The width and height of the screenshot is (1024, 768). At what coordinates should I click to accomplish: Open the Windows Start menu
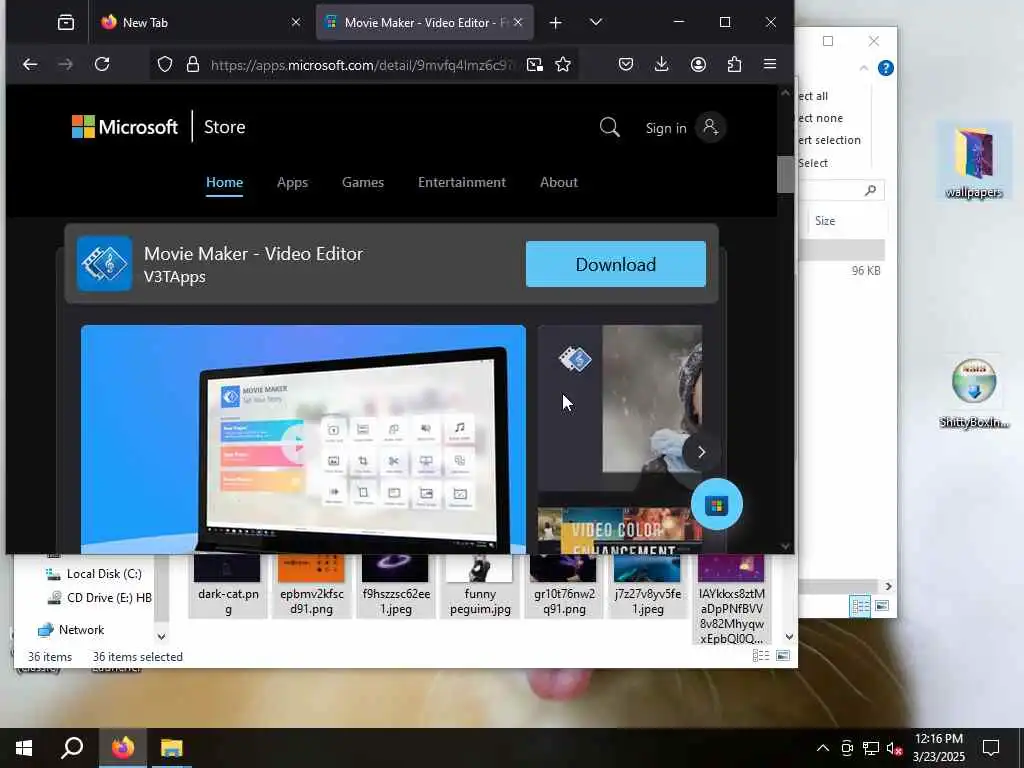pos(24,748)
